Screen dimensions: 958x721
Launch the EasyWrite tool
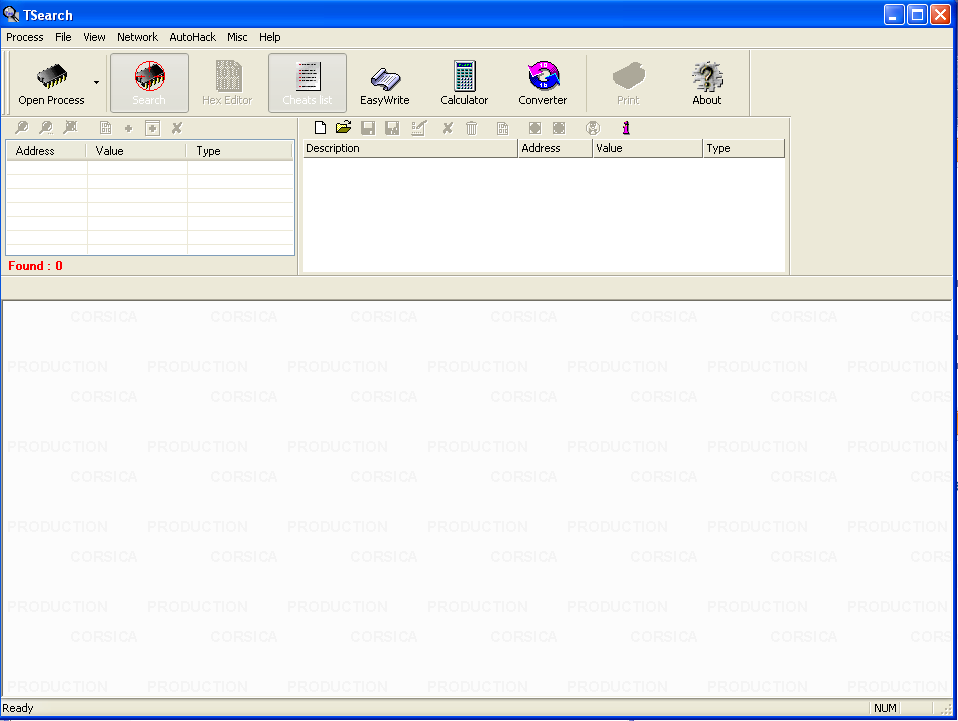pos(385,82)
